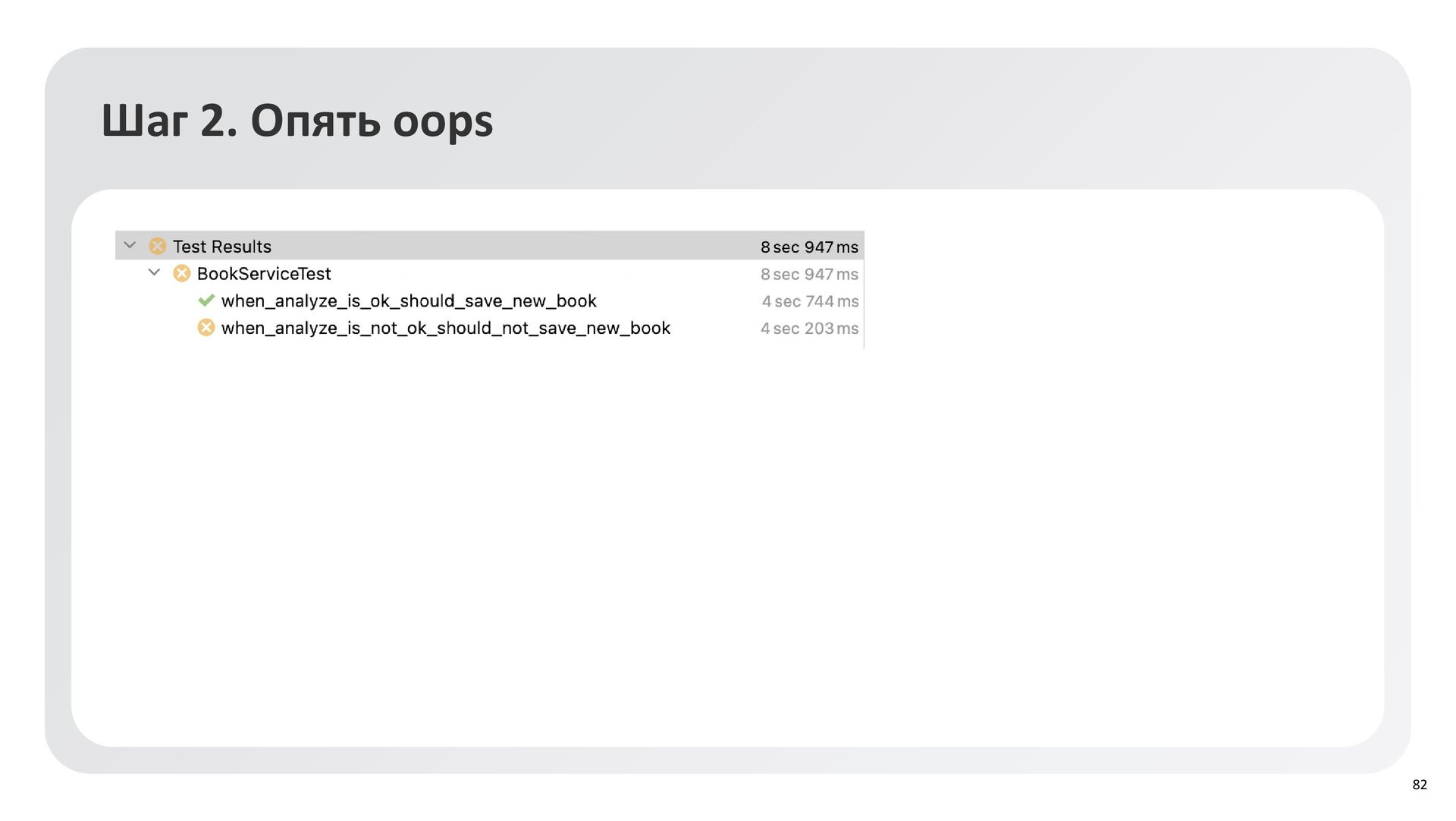The height and width of the screenshot is (821, 1456).
Task: Click orange failed icon of not_ok test
Action: point(206,328)
